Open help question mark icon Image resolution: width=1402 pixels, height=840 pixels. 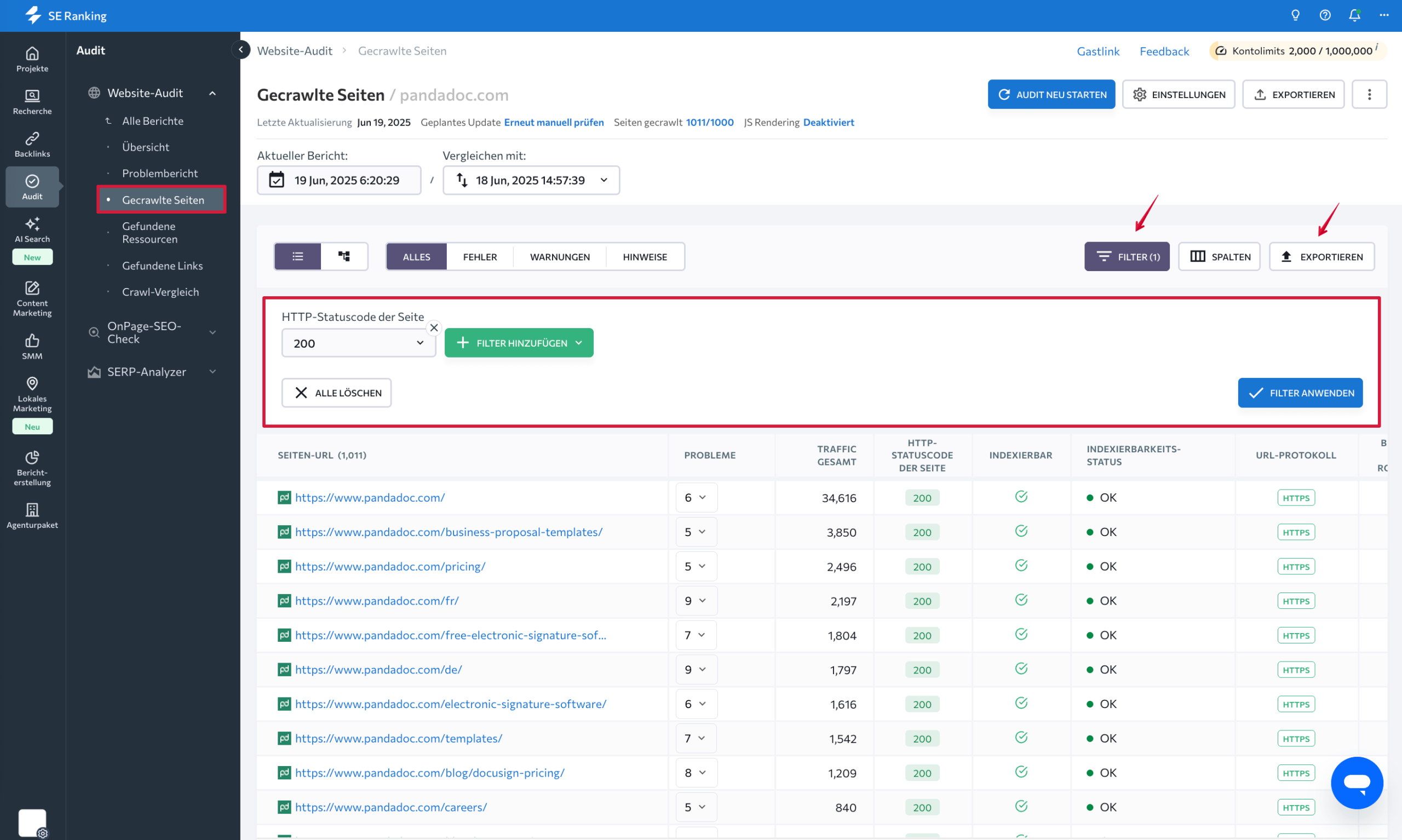[x=1324, y=15]
